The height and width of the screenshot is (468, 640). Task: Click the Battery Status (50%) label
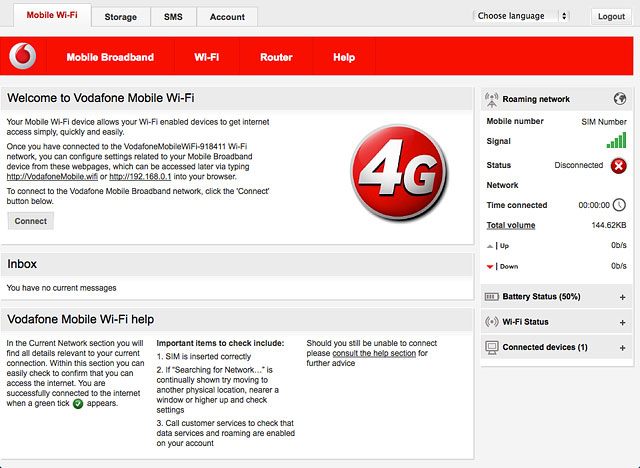click(x=541, y=297)
